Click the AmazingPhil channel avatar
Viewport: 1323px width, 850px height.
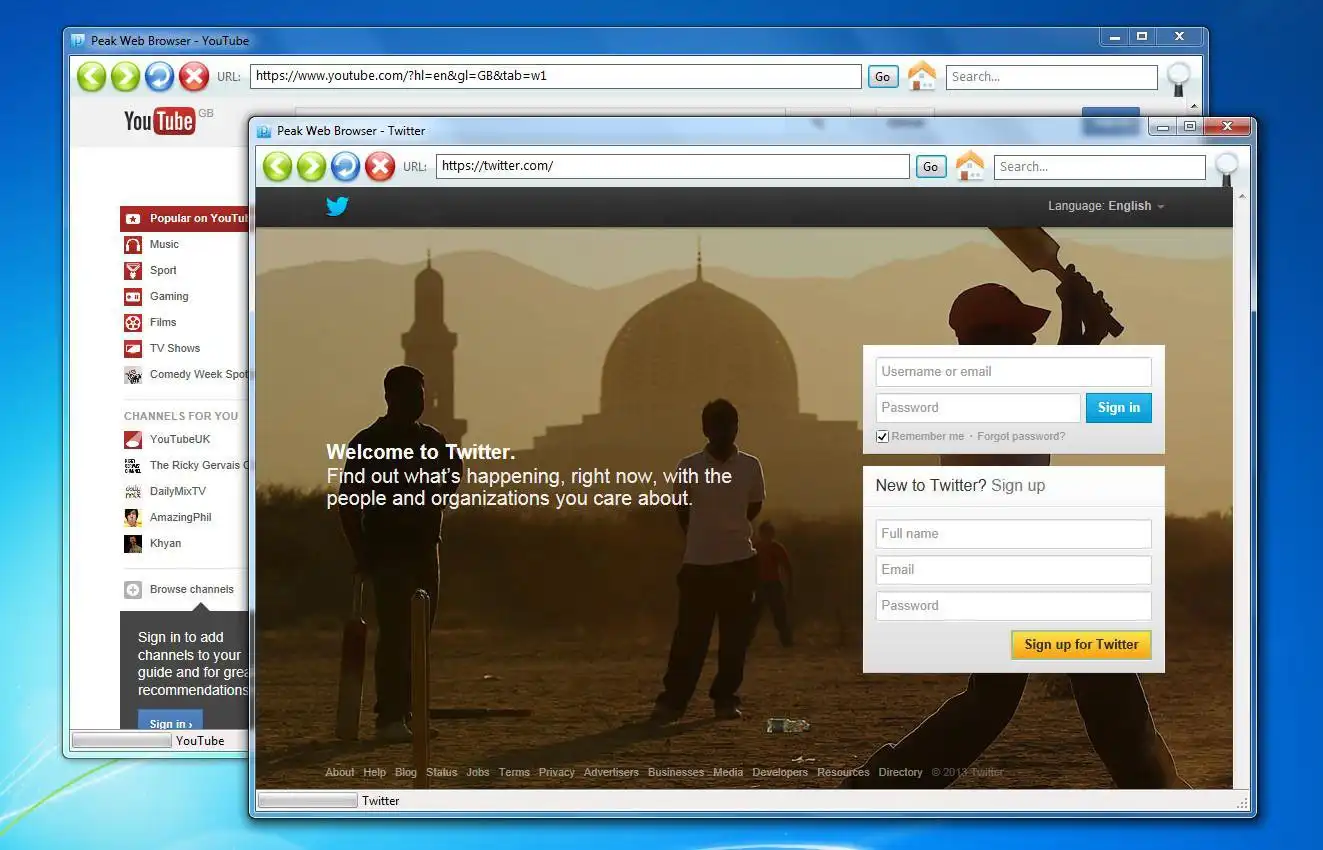[x=133, y=518]
